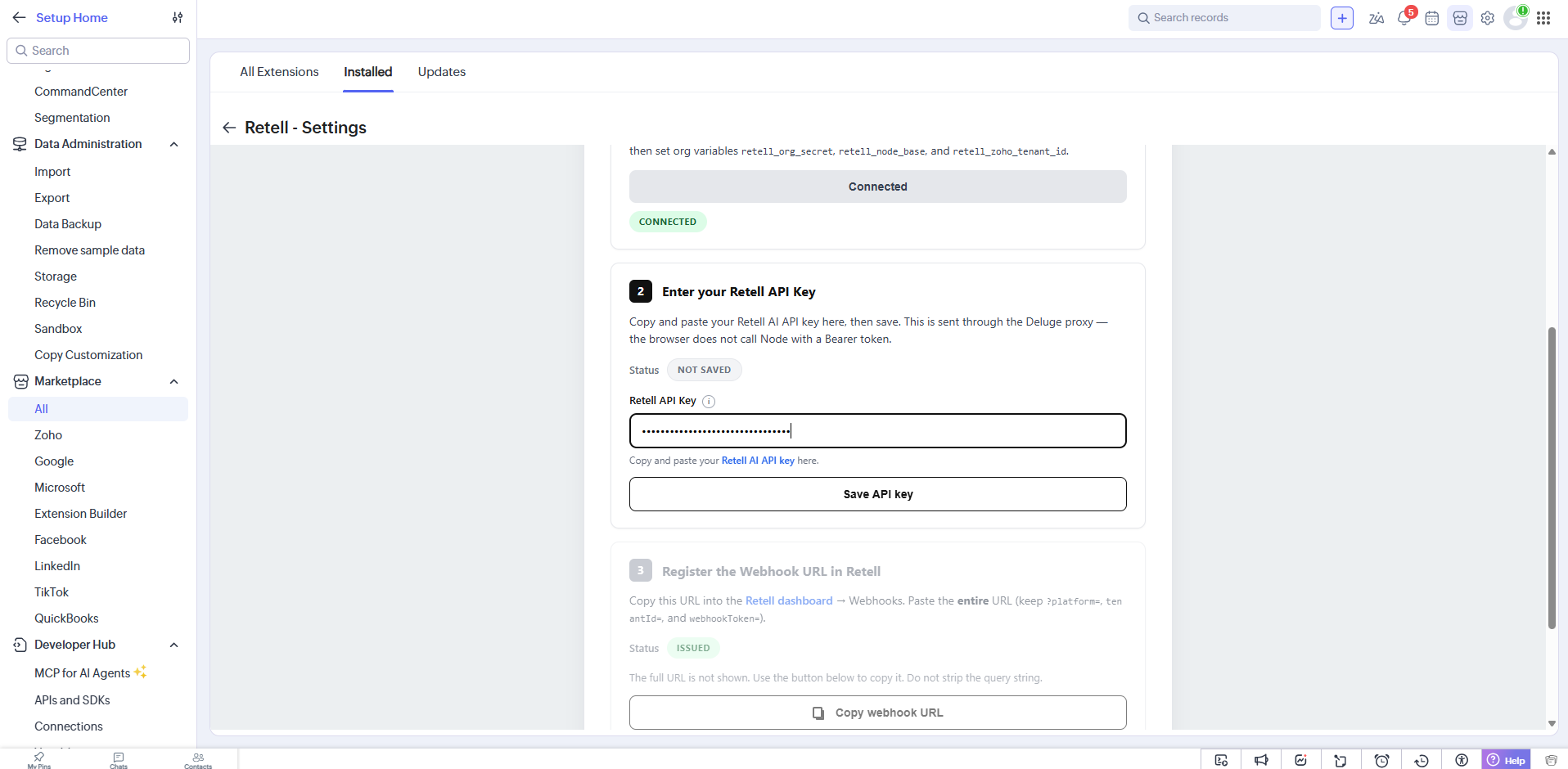Screen dimensions: 1568x769
Task: Open the user profile avatar
Action: pyautogui.click(x=1516, y=18)
